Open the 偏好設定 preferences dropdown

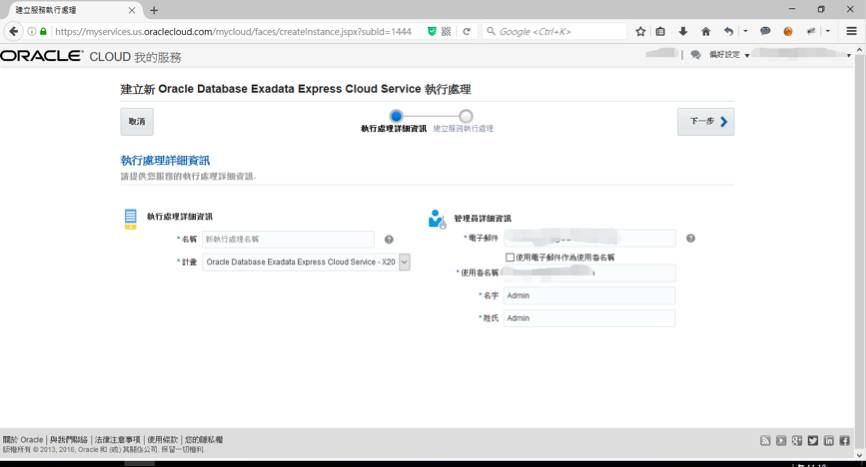pos(729,55)
